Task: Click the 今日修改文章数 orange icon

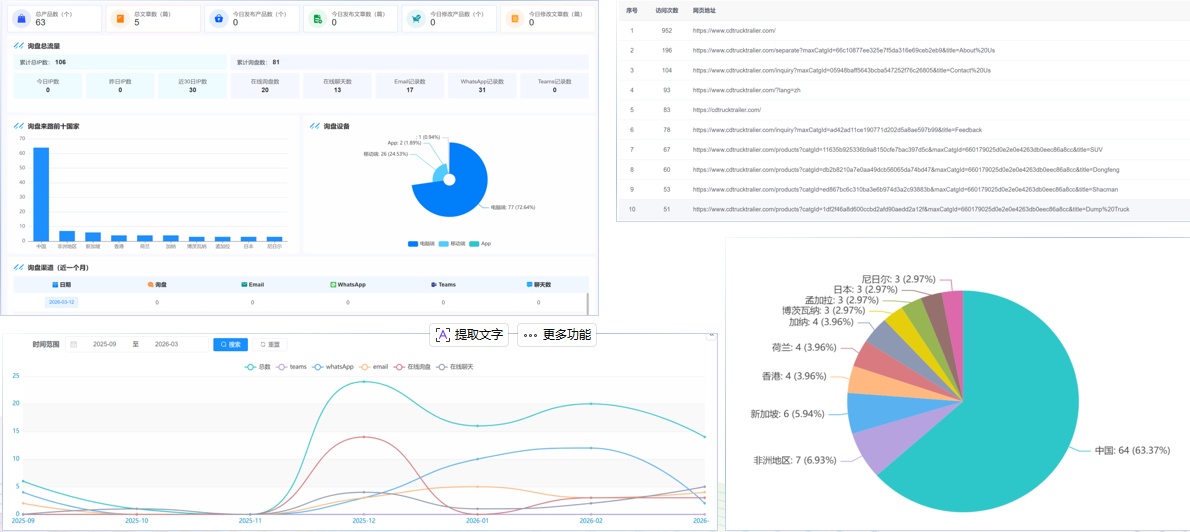Action: [515, 18]
